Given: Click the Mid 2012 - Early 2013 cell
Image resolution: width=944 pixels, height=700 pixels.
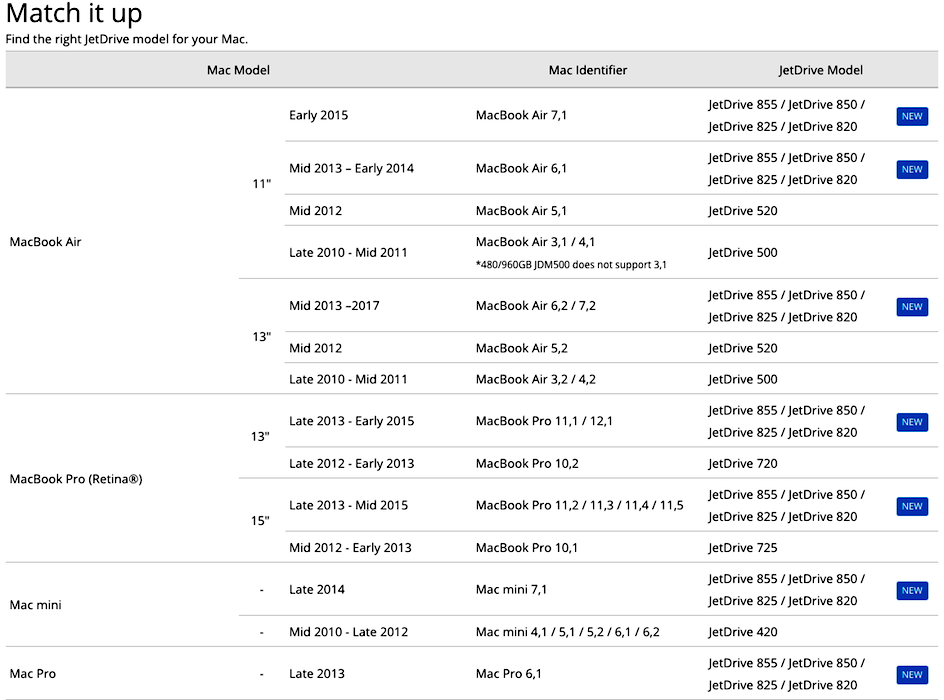Looking at the screenshot, I should tap(350, 548).
